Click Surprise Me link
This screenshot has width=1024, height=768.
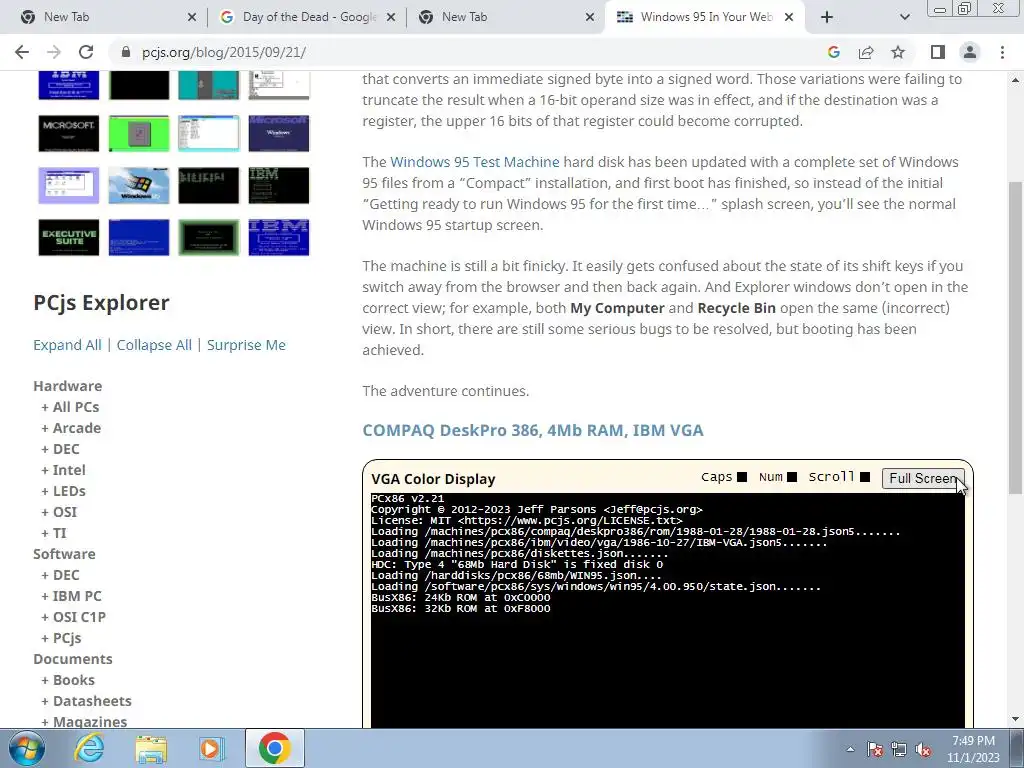pyautogui.click(x=246, y=345)
